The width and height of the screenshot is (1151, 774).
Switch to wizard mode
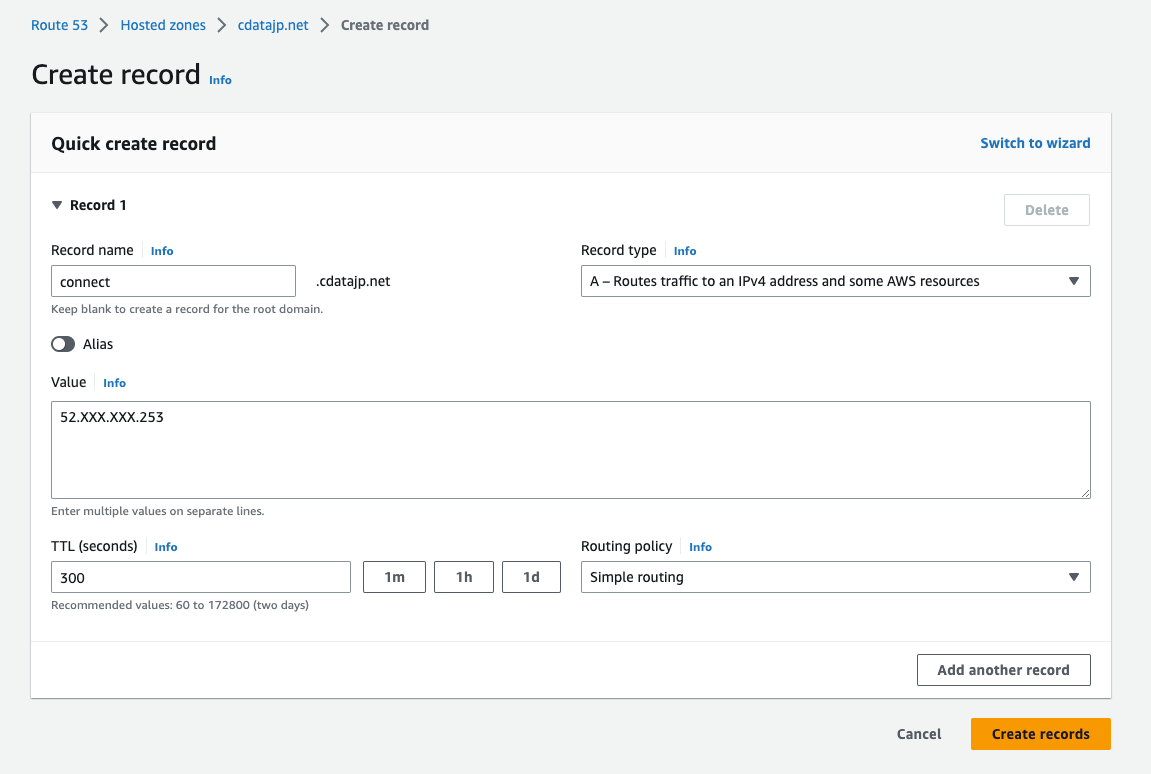(x=1035, y=143)
